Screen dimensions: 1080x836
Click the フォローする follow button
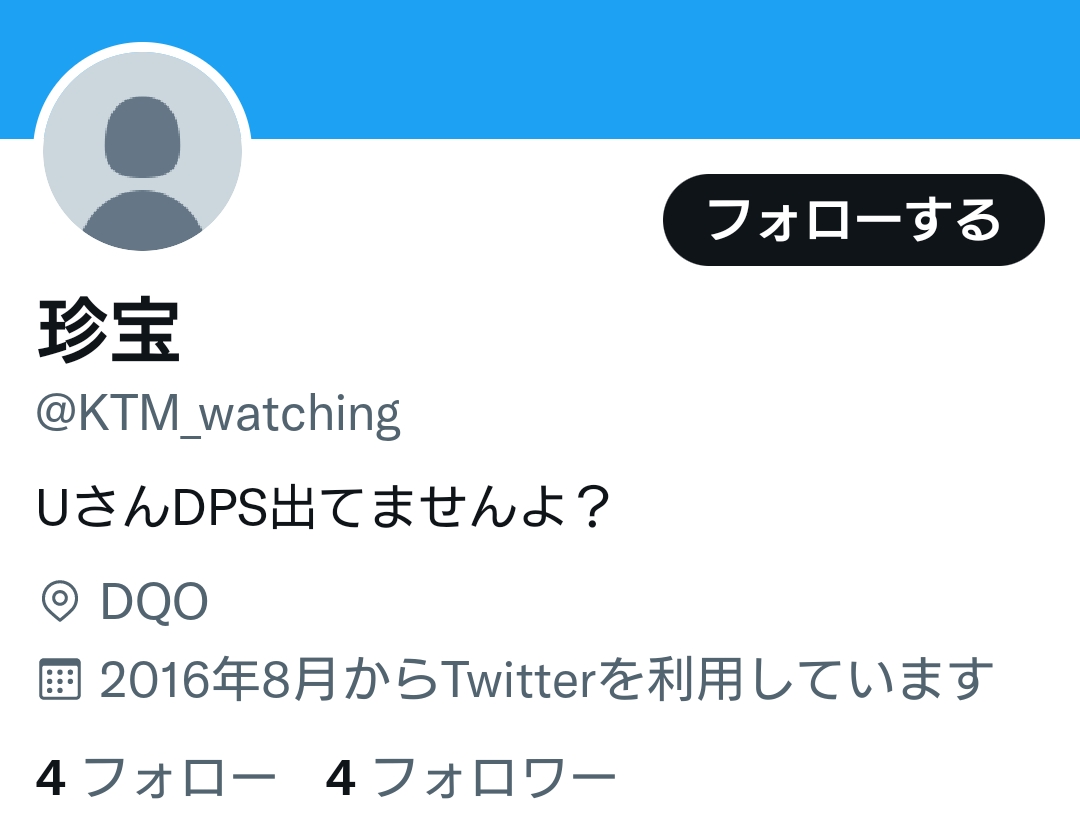pyautogui.click(x=853, y=220)
